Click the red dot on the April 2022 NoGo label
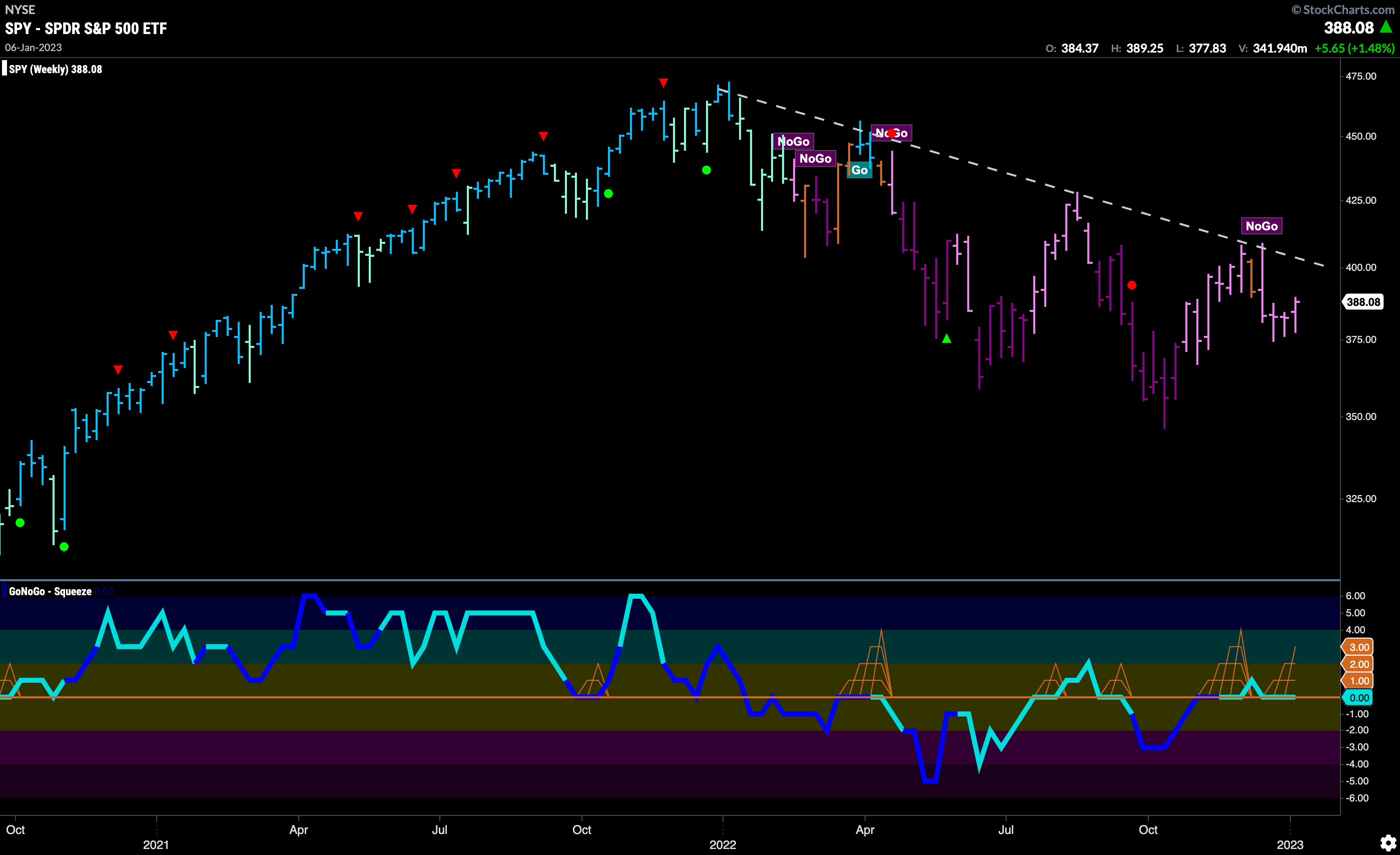Image resolution: width=1400 pixels, height=855 pixels. tap(892, 134)
